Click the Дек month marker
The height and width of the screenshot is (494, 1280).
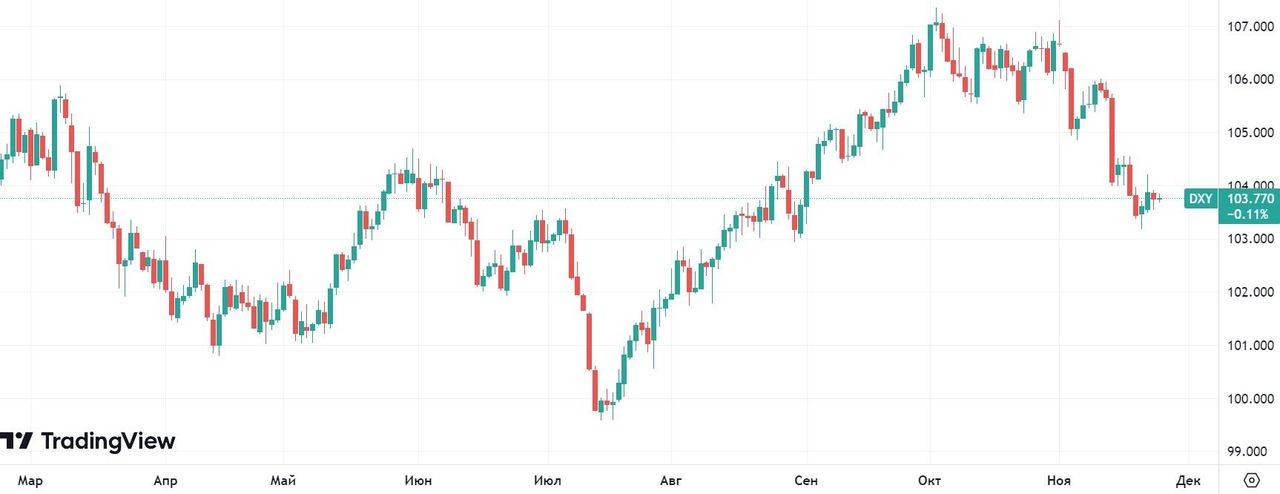pos(1188,481)
